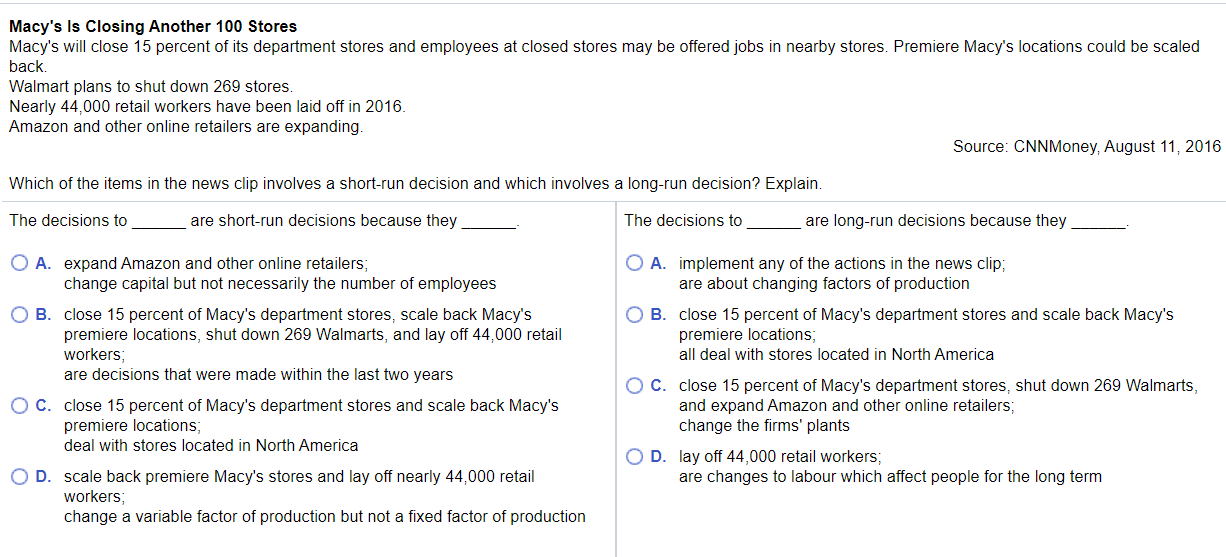Image resolution: width=1226 pixels, height=557 pixels.
Task: Select long-run option A about factors of production
Action: coord(635,264)
